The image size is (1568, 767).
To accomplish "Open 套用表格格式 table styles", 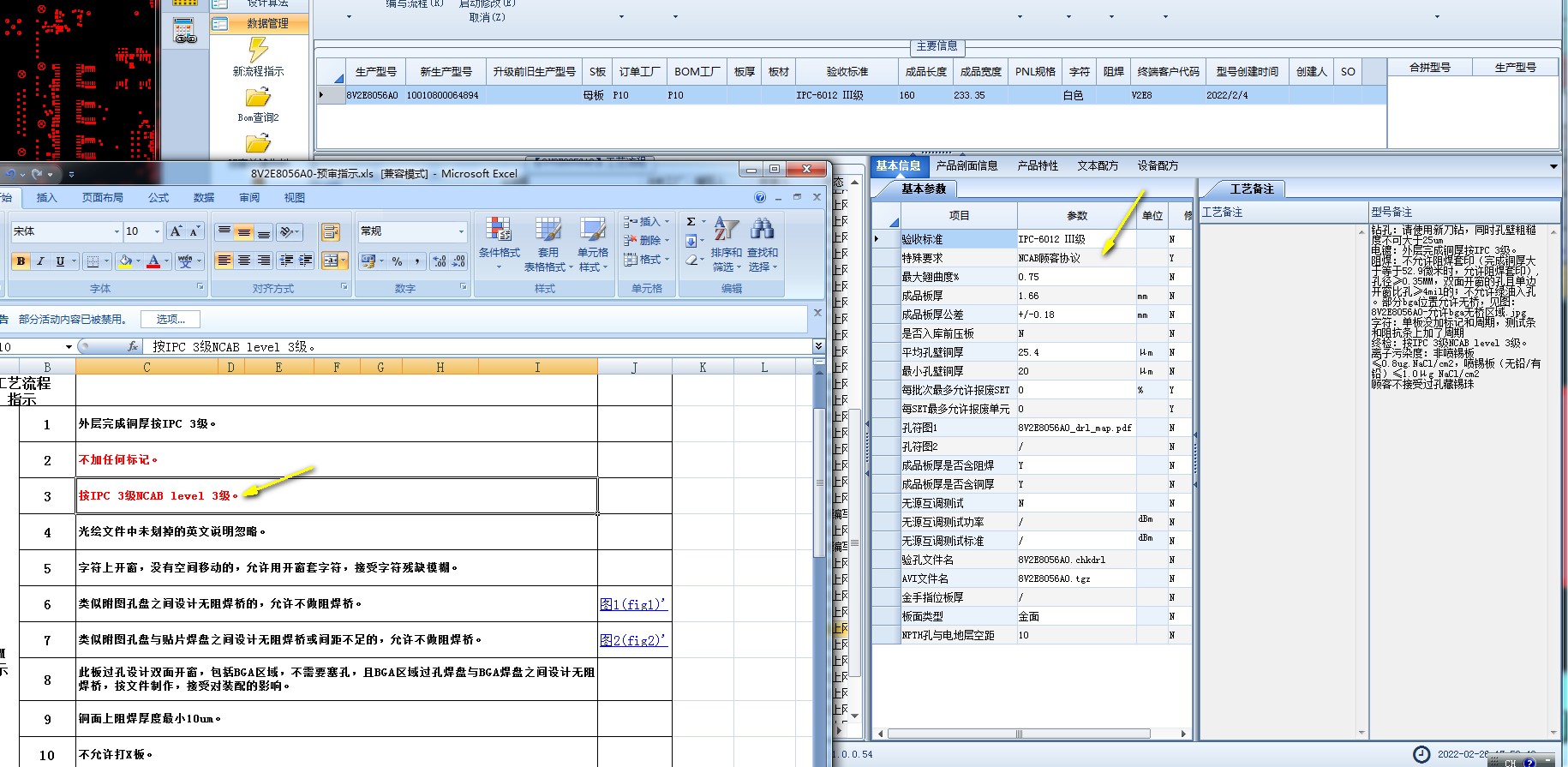I will (548, 243).
